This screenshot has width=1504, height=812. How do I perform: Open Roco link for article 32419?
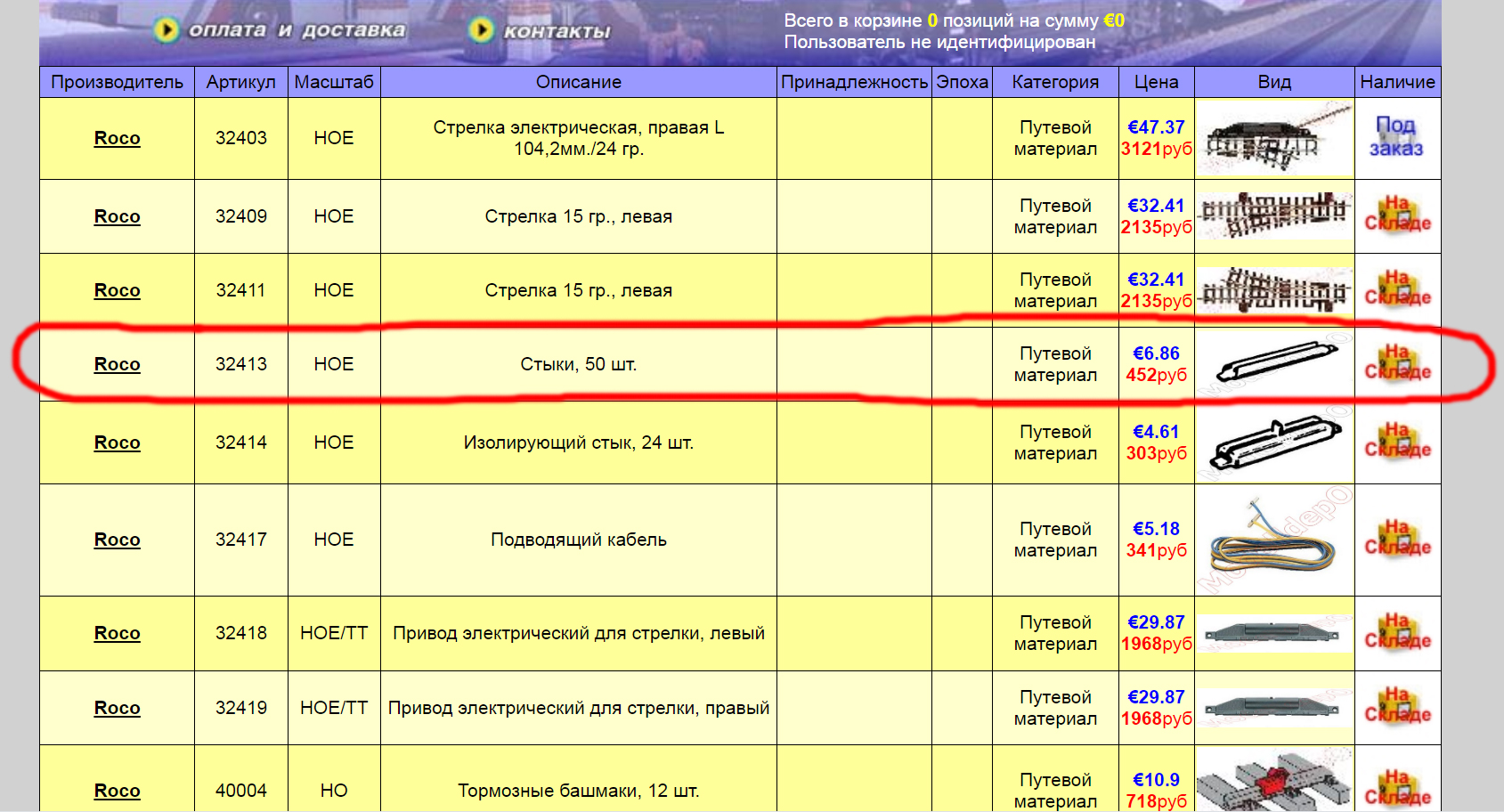[x=118, y=708]
